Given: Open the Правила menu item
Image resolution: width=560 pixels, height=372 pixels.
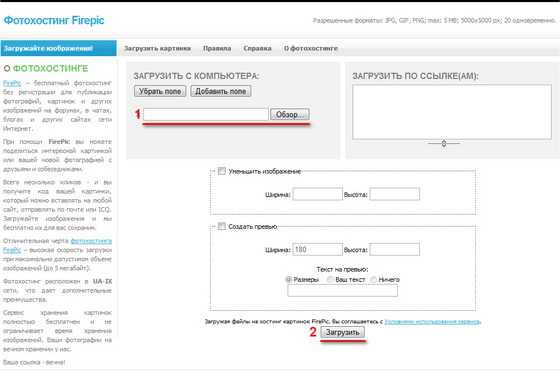Looking at the screenshot, I should pos(217,48).
